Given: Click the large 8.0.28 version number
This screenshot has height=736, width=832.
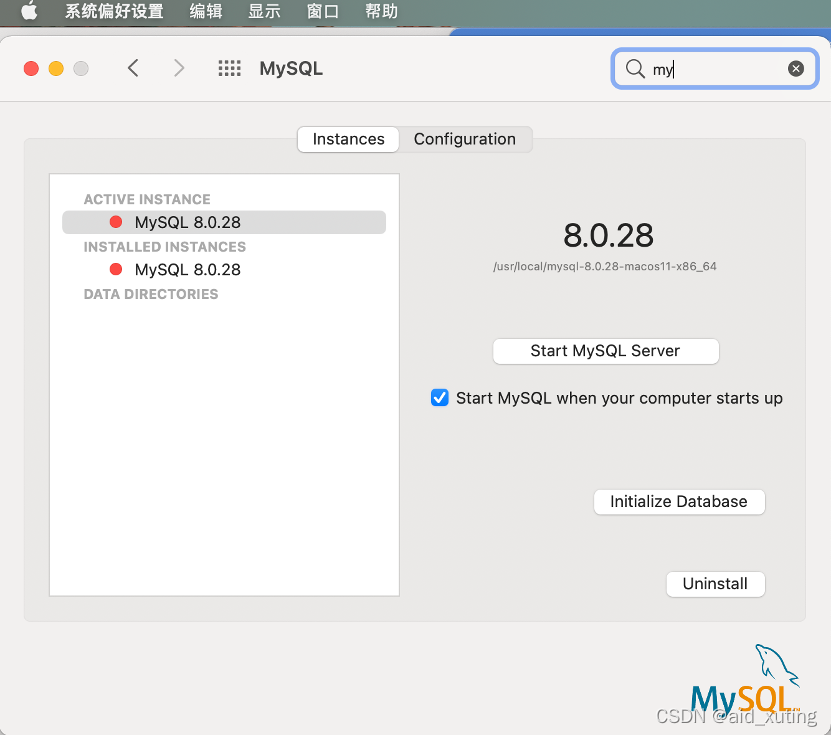Looking at the screenshot, I should 608,236.
